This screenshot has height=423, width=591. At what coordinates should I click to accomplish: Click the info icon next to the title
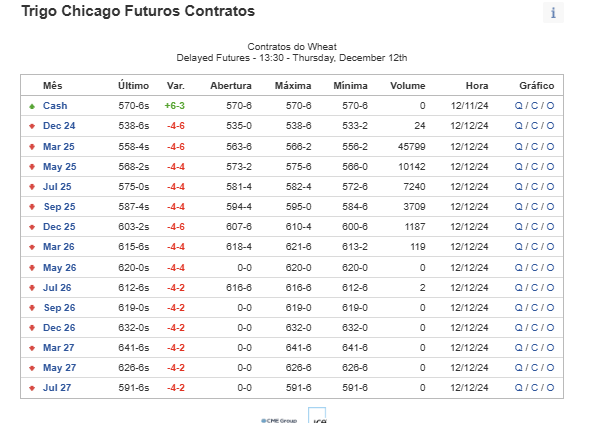553,12
